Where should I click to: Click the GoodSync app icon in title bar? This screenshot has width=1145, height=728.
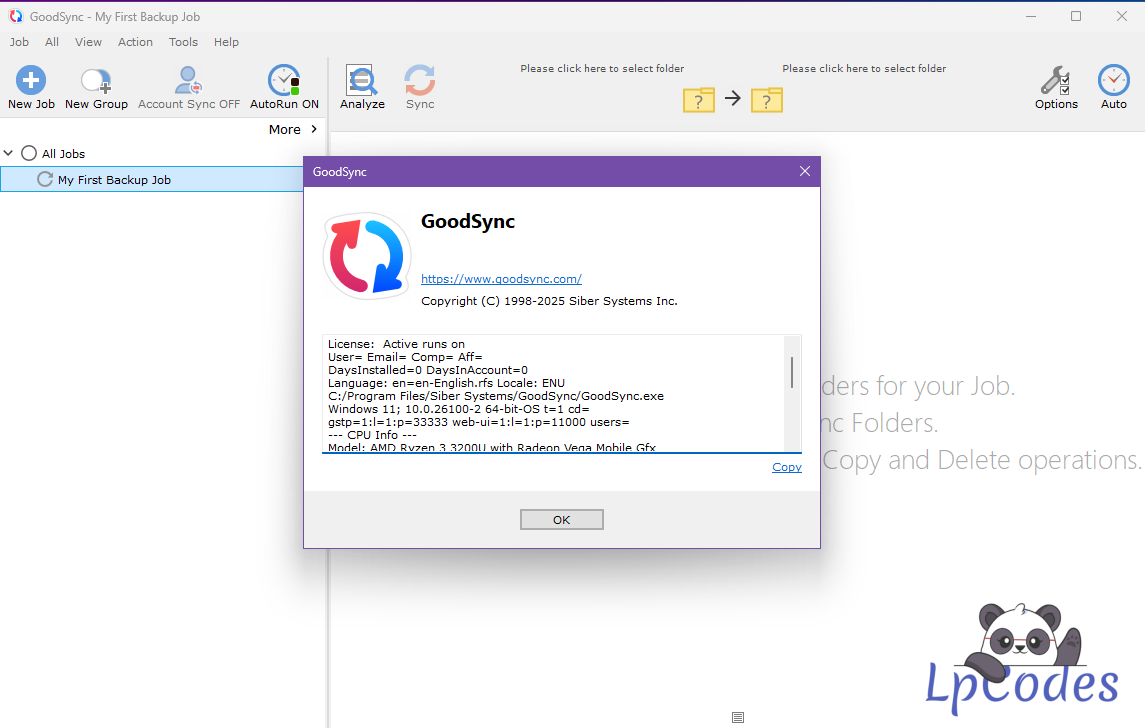tap(16, 16)
